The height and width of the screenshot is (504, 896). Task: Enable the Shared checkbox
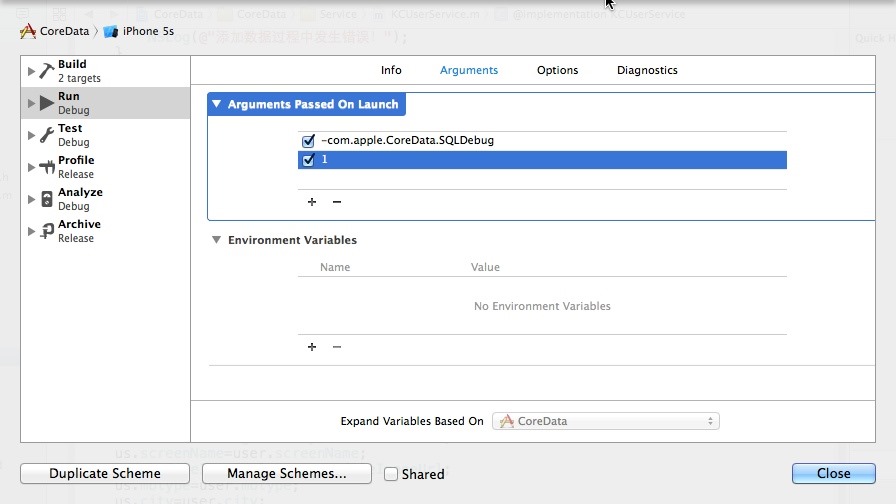(x=391, y=474)
